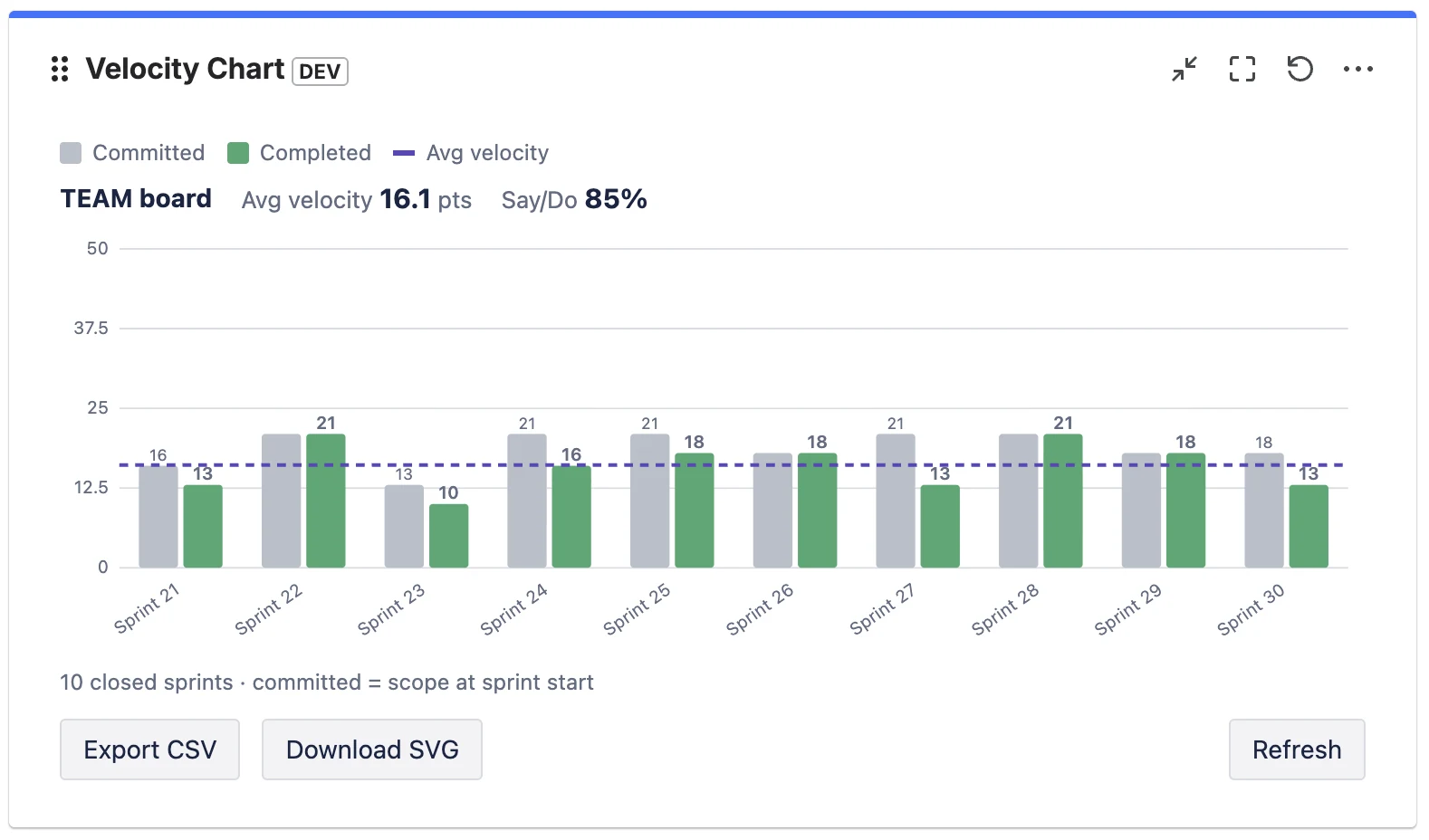Image resolution: width=1429 pixels, height=840 pixels.
Task: Select Sprint 25 committed bar
Action: [x=649, y=501]
